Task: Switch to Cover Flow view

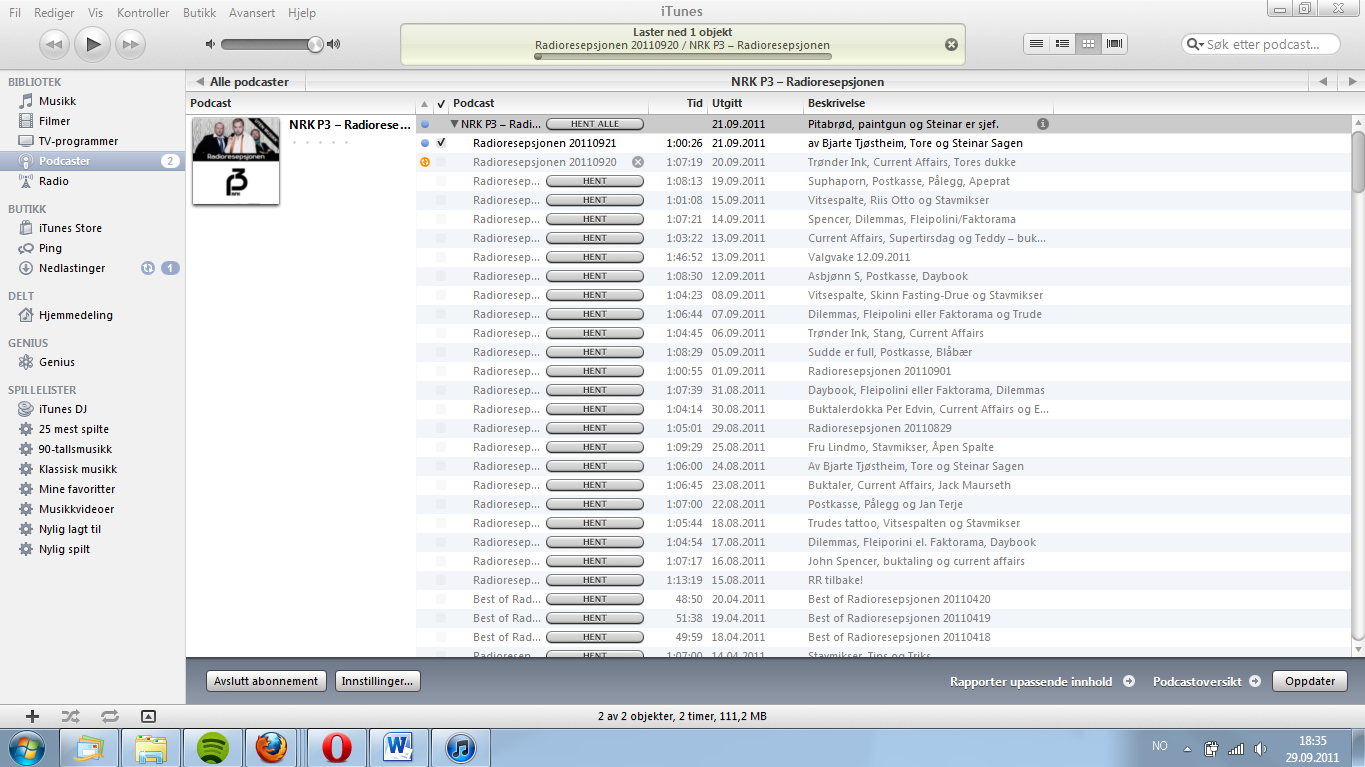Action: [1114, 44]
